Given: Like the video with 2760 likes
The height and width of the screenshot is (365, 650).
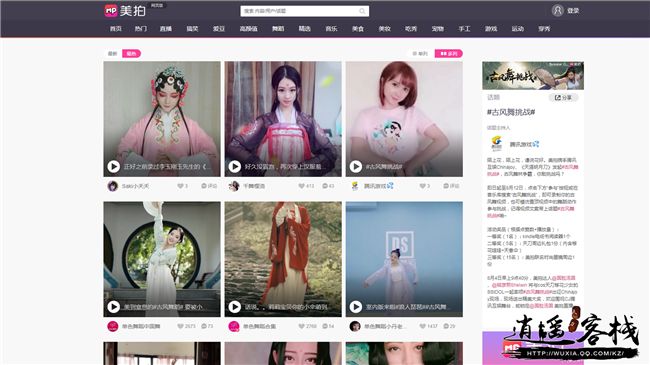Looking at the screenshot, I should coord(301,326).
